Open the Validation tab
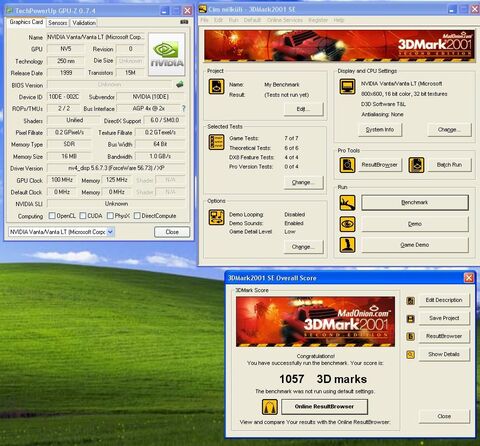Image resolution: width=480 pixels, height=446 pixels. (84, 23)
